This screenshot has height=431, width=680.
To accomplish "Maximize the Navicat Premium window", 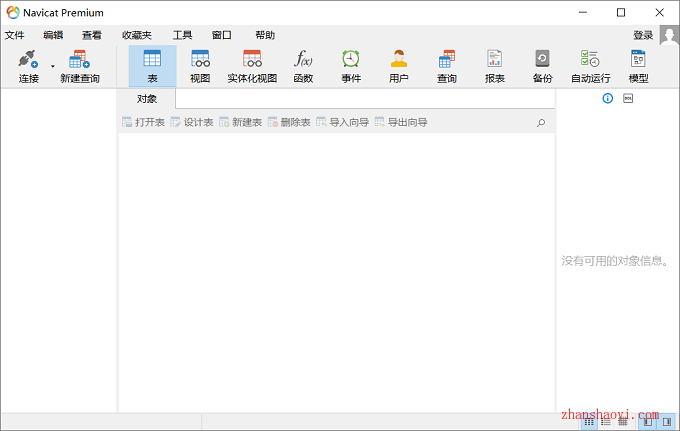I will pos(621,13).
